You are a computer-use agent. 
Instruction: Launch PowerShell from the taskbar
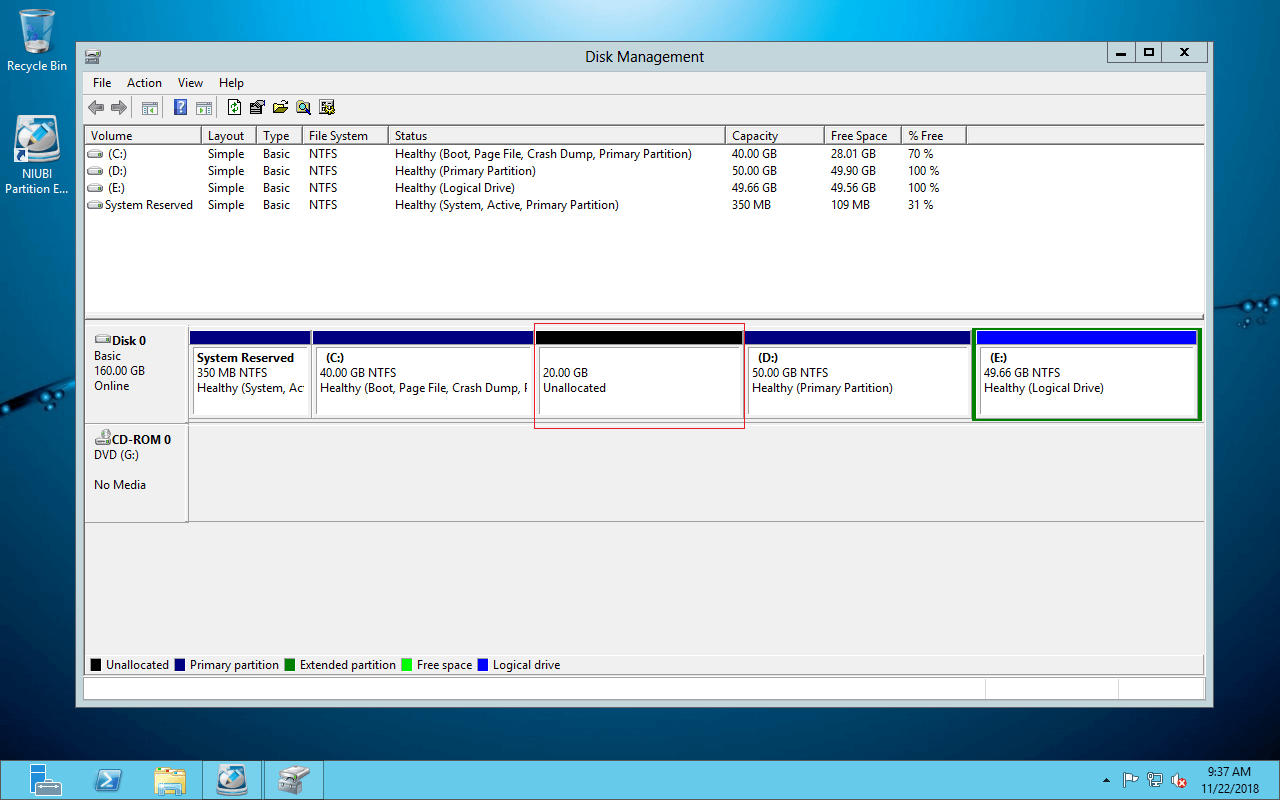(108, 779)
